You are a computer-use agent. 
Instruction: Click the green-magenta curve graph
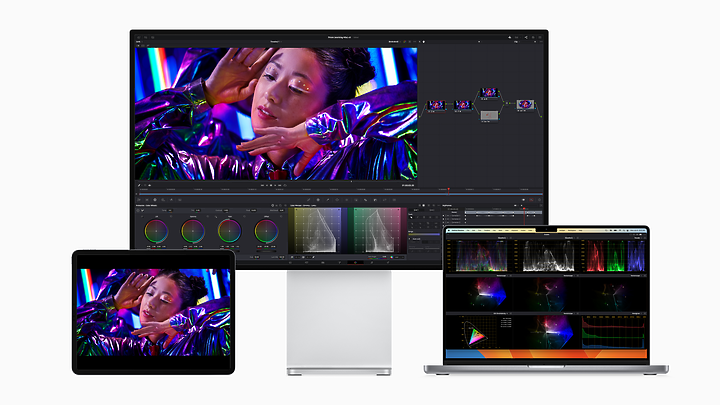click(377, 230)
